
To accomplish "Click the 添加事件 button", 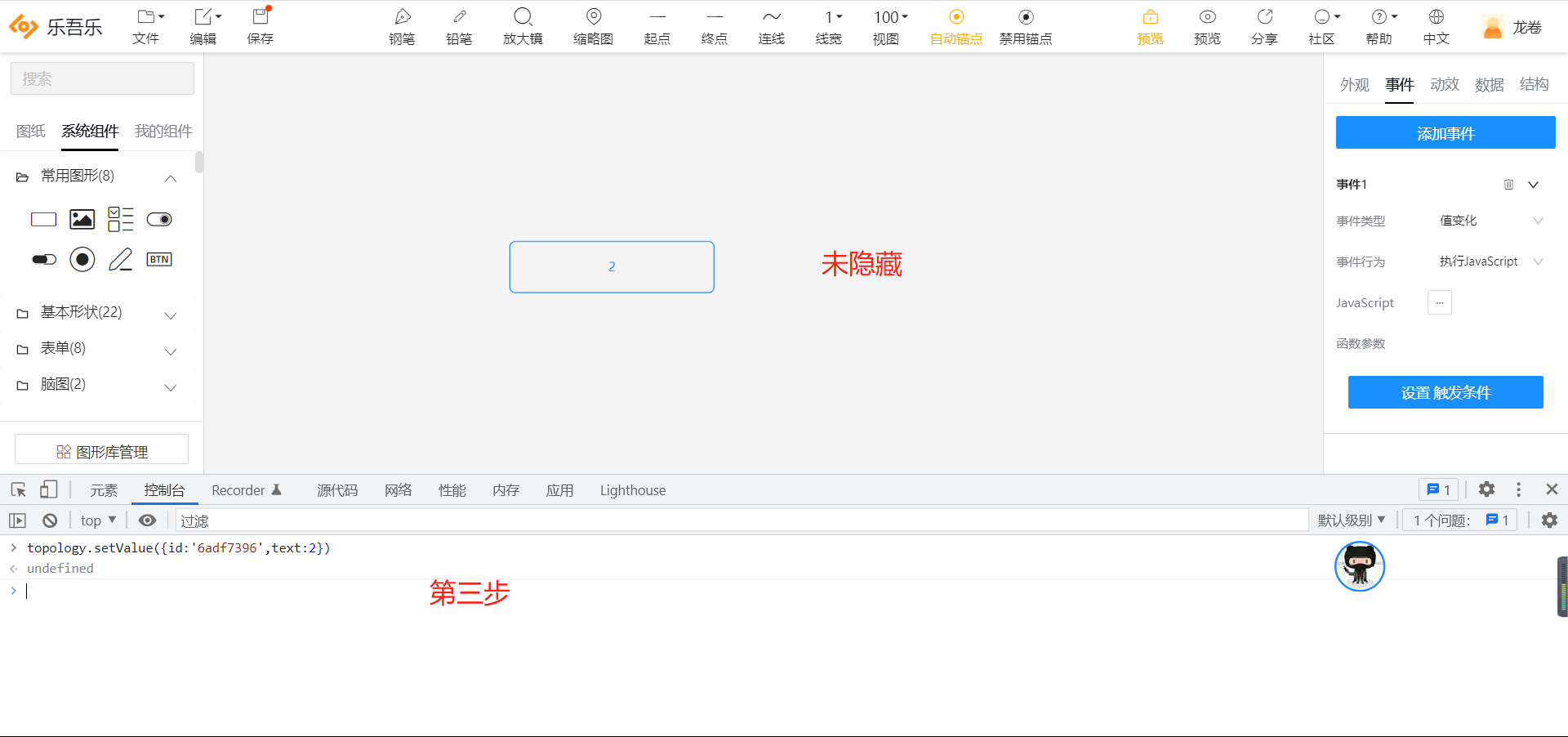I will coord(1445,132).
